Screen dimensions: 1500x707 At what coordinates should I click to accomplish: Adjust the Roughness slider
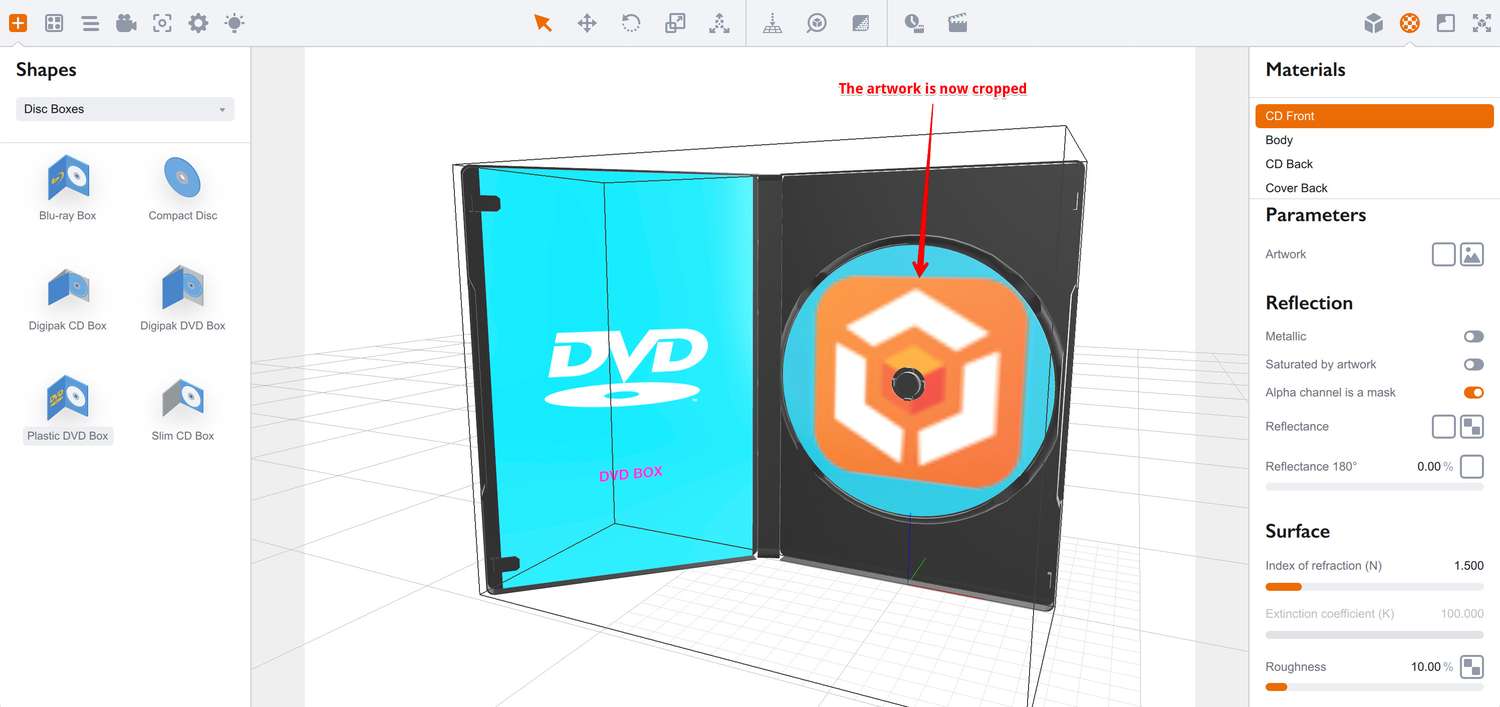tap(1375, 687)
